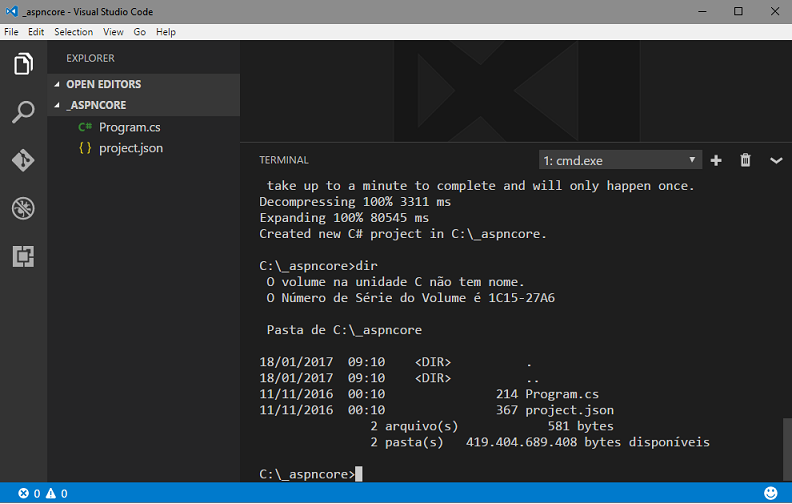Click the Visual Studio Code logo in title bar
Screen dimensions: 792x504
point(12,11)
